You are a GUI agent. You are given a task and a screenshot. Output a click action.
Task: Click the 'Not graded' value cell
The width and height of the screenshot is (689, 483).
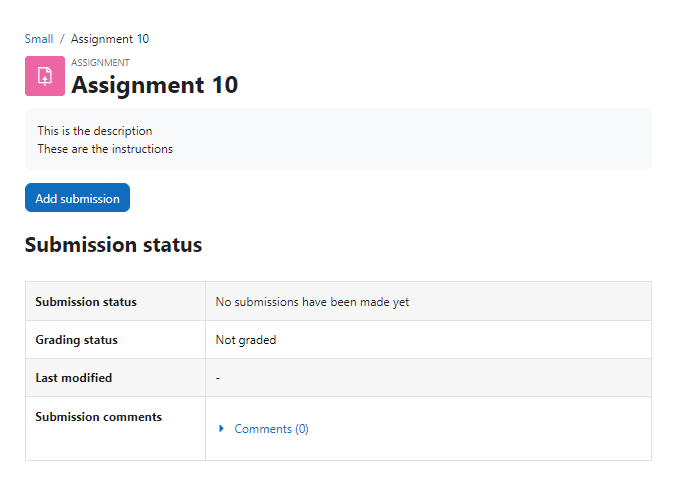(x=428, y=340)
